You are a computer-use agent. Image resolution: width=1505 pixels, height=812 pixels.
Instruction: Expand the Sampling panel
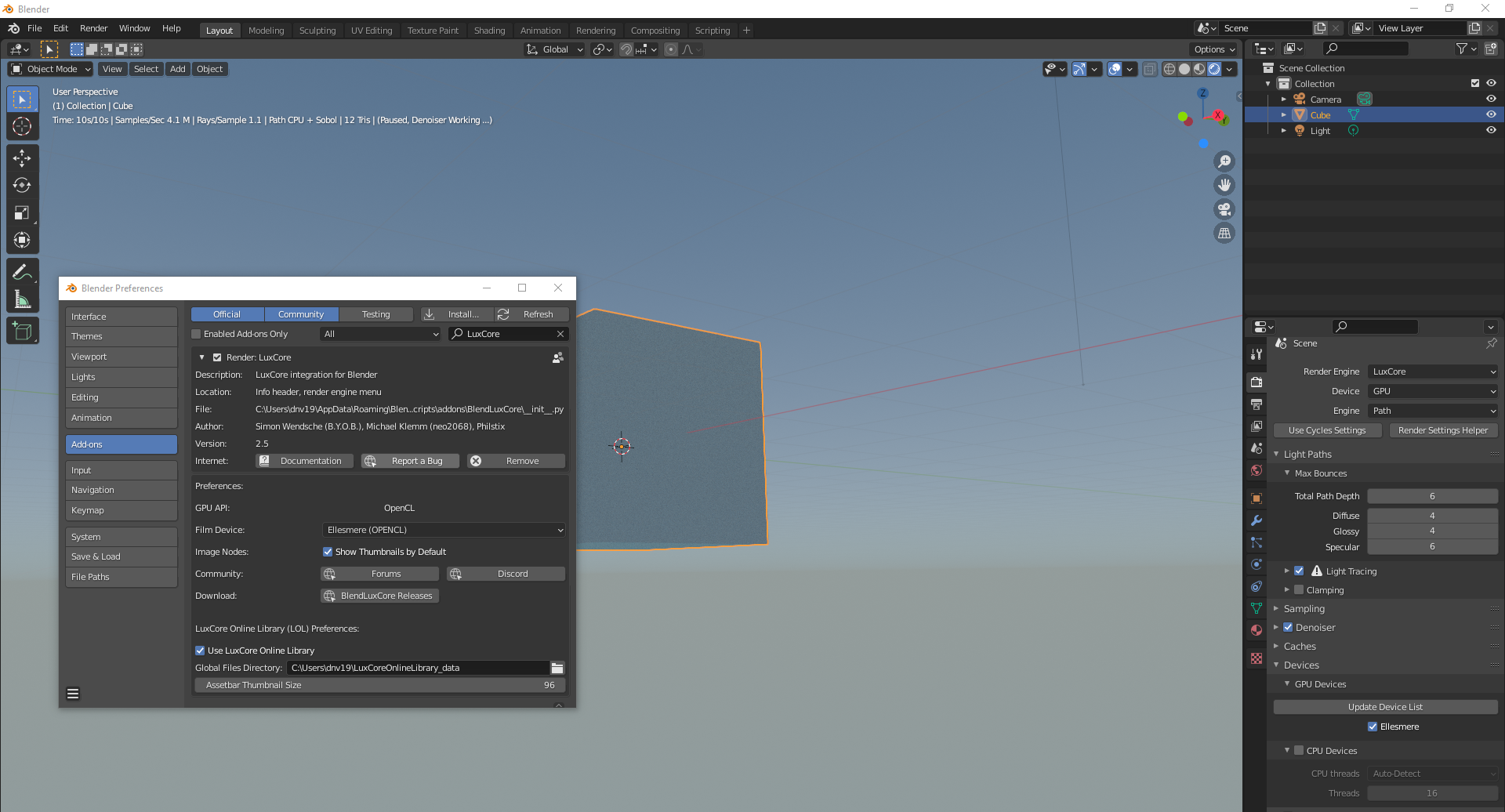[x=1304, y=609]
